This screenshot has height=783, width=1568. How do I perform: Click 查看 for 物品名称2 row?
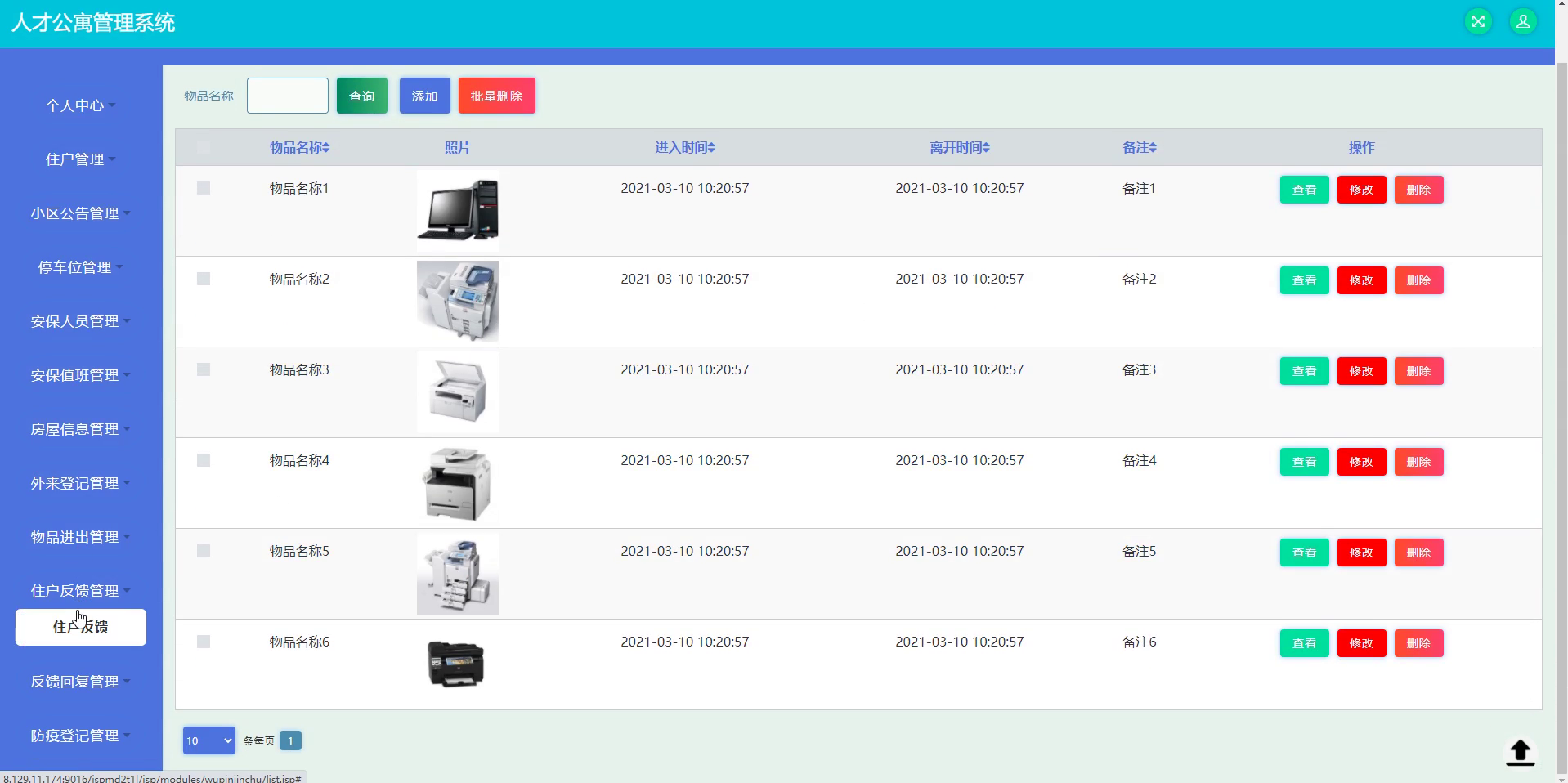click(1305, 280)
